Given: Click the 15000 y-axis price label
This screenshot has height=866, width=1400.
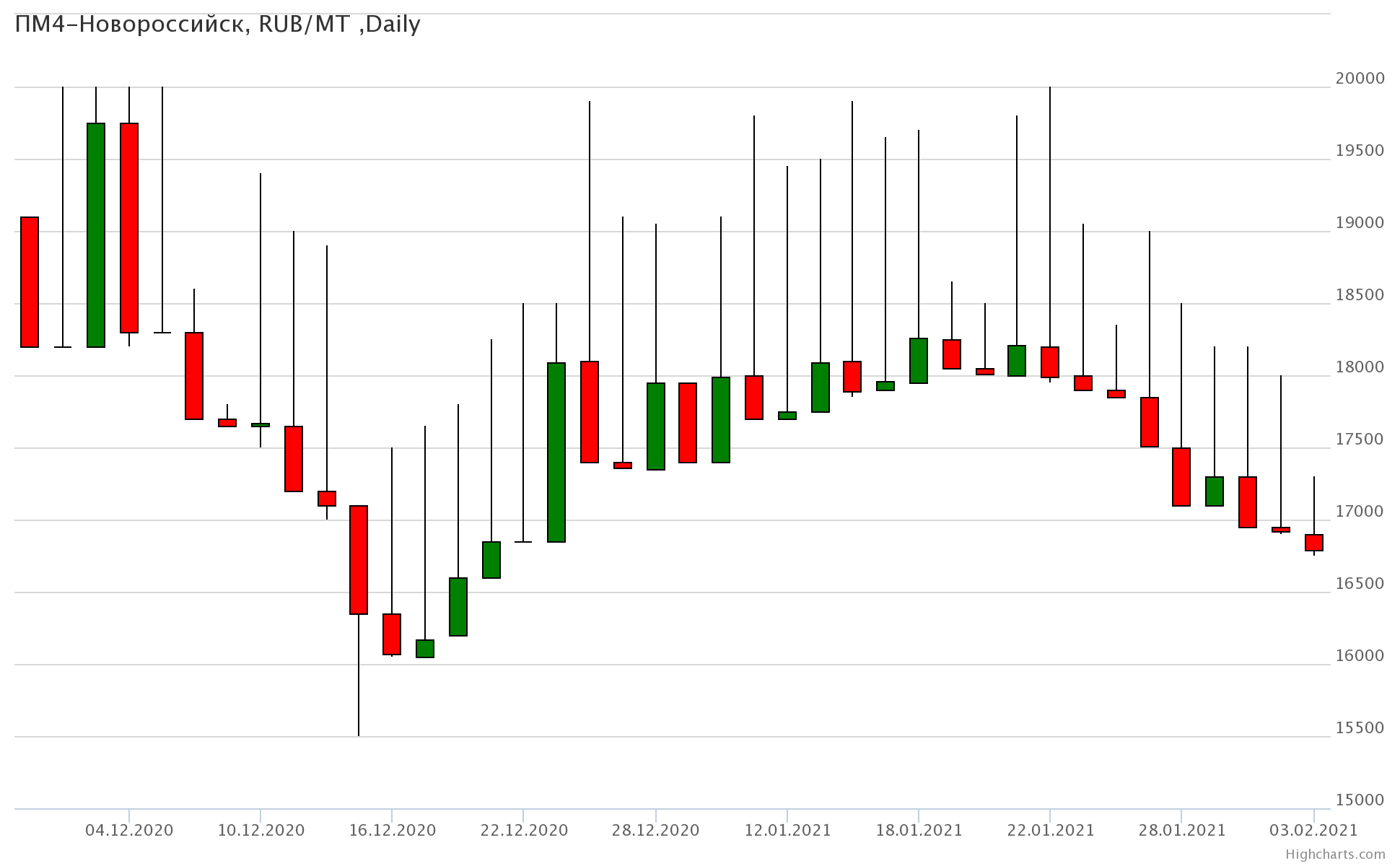Looking at the screenshot, I should 1360,800.
